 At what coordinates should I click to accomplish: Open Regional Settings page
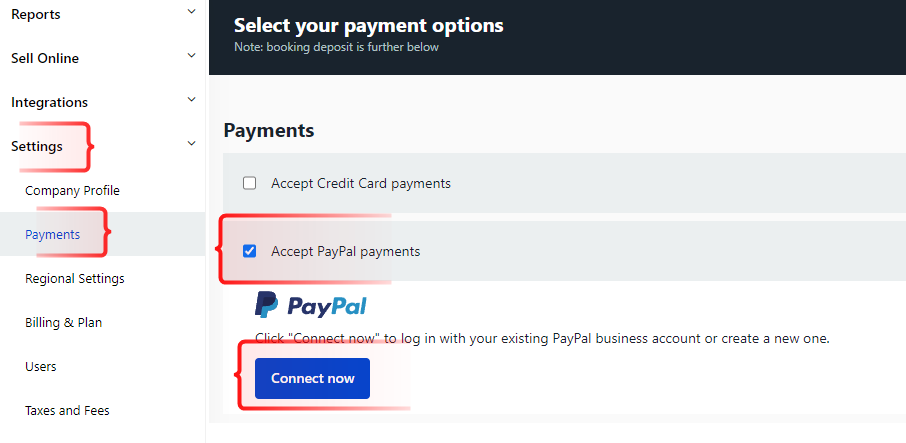(x=75, y=278)
